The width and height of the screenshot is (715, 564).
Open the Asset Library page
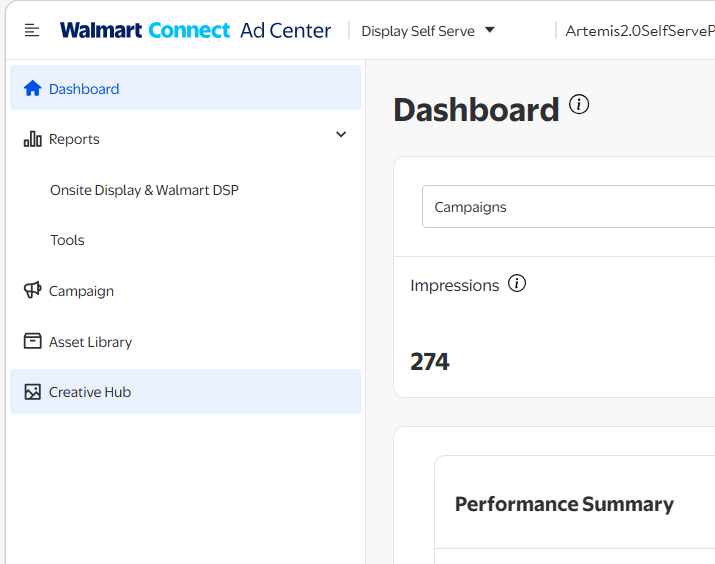(185, 341)
